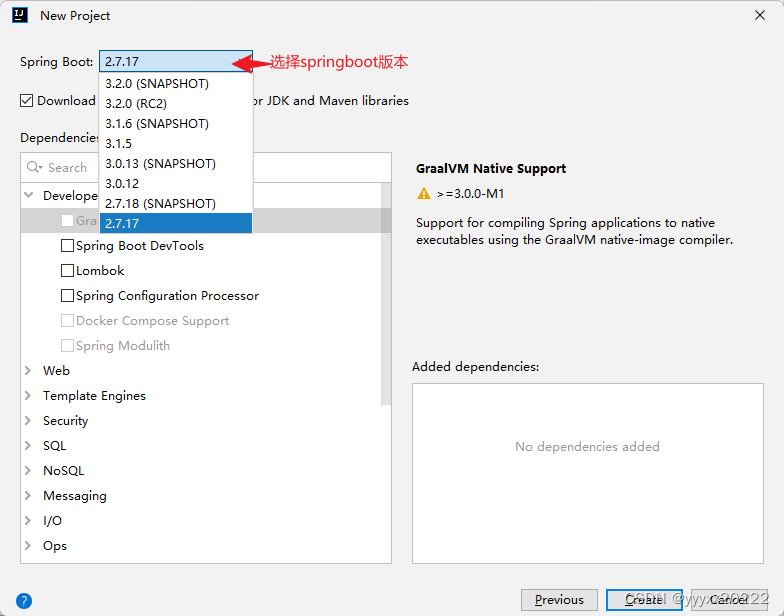
Task: Enable Spring Configuration Processor checkbox
Action: 67,296
